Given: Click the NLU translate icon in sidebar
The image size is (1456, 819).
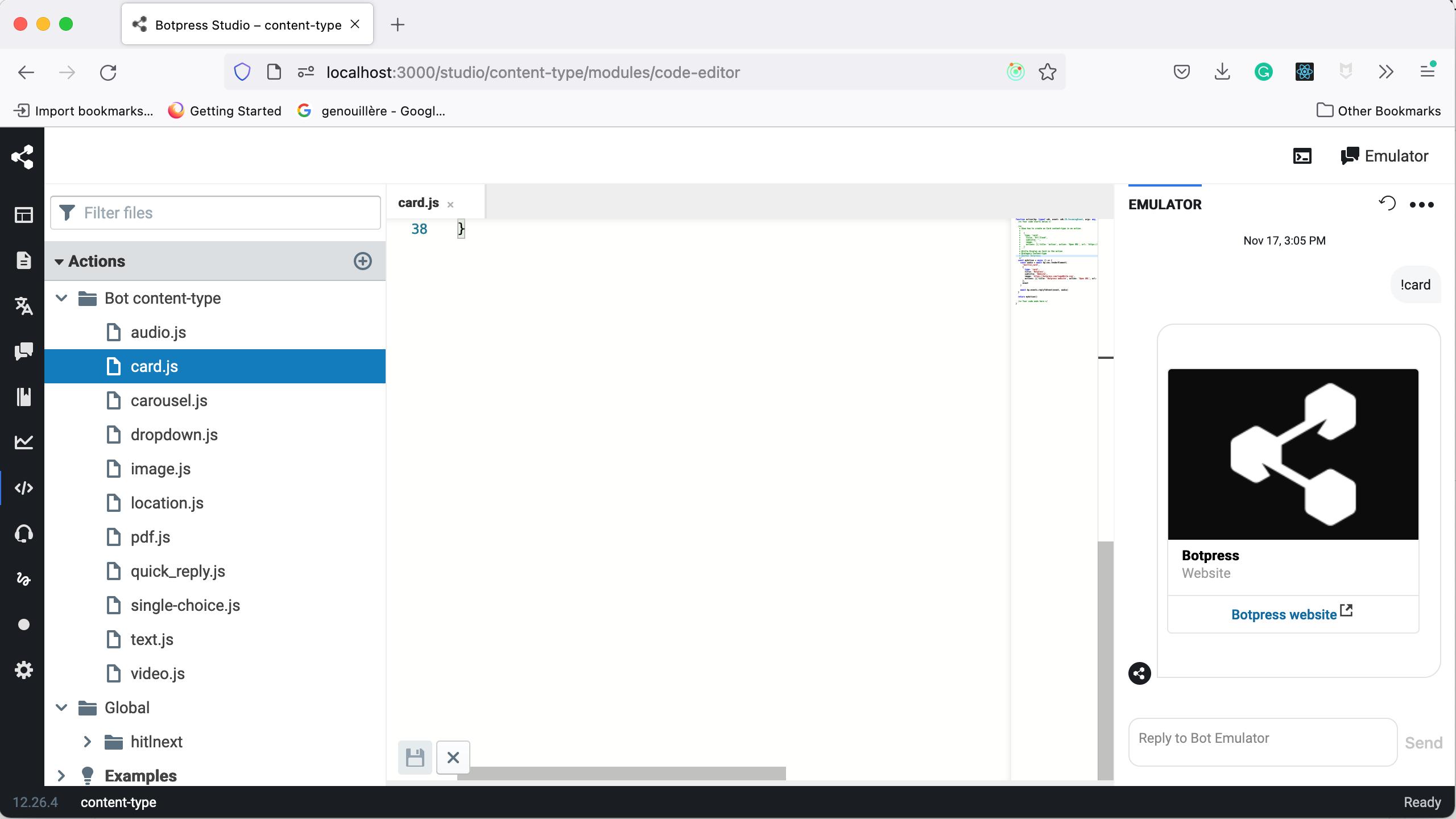Looking at the screenshot, I should [23, 306].
